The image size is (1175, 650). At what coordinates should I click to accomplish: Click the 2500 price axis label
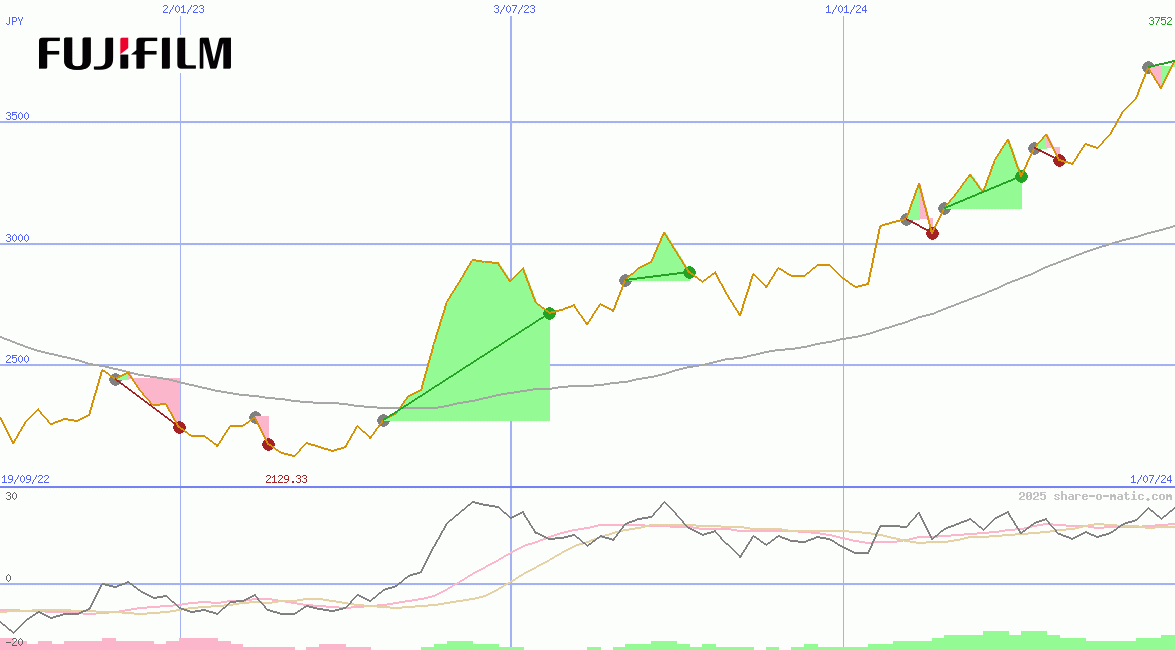tap(17, 359)
